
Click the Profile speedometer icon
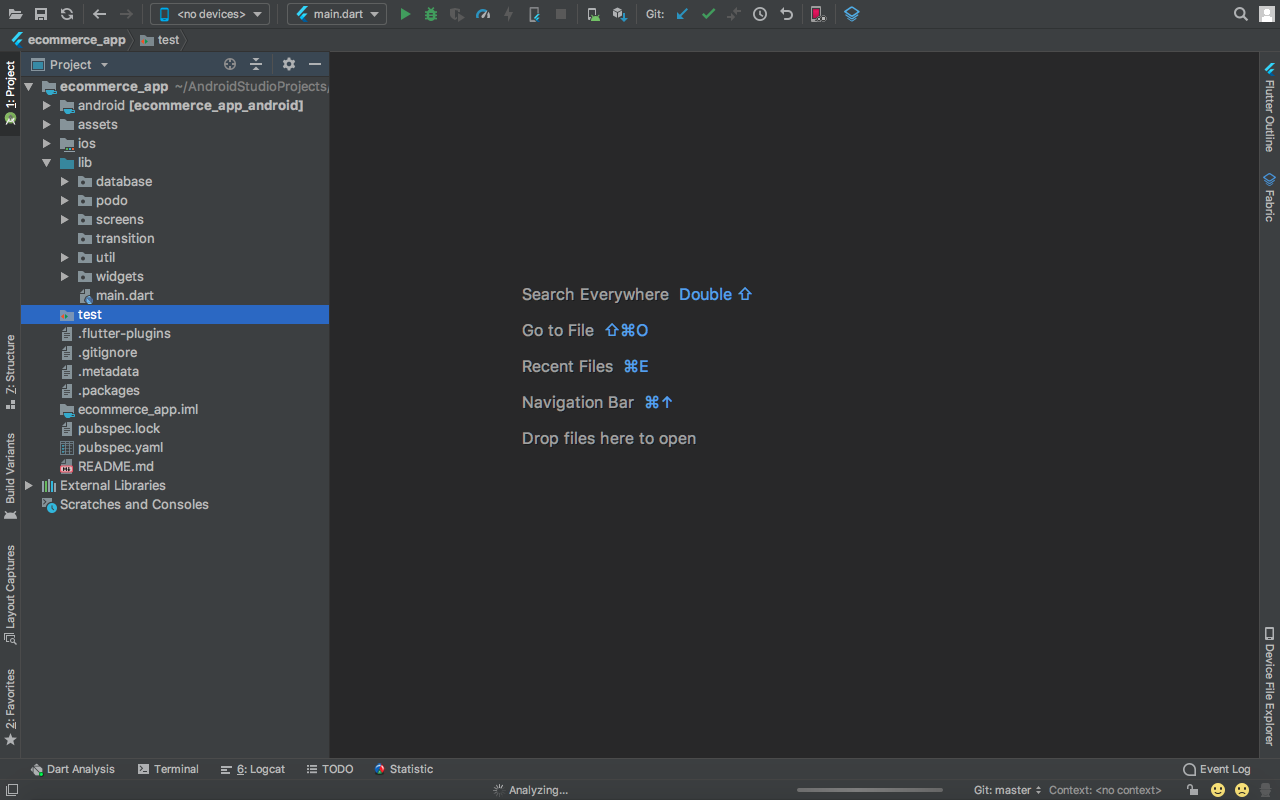[x=483, y=14]
